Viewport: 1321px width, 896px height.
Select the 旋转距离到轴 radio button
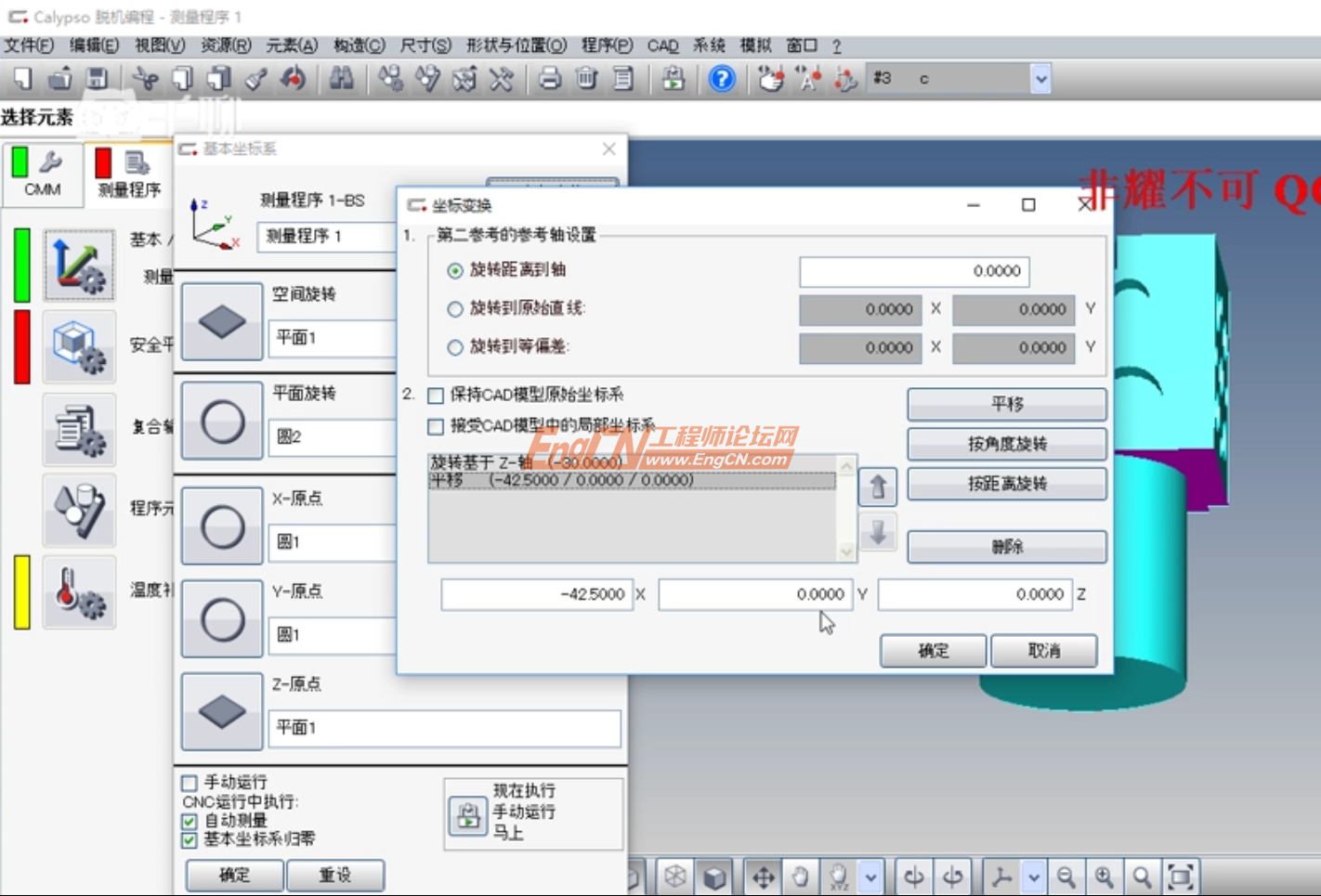[x=453, y=270]
